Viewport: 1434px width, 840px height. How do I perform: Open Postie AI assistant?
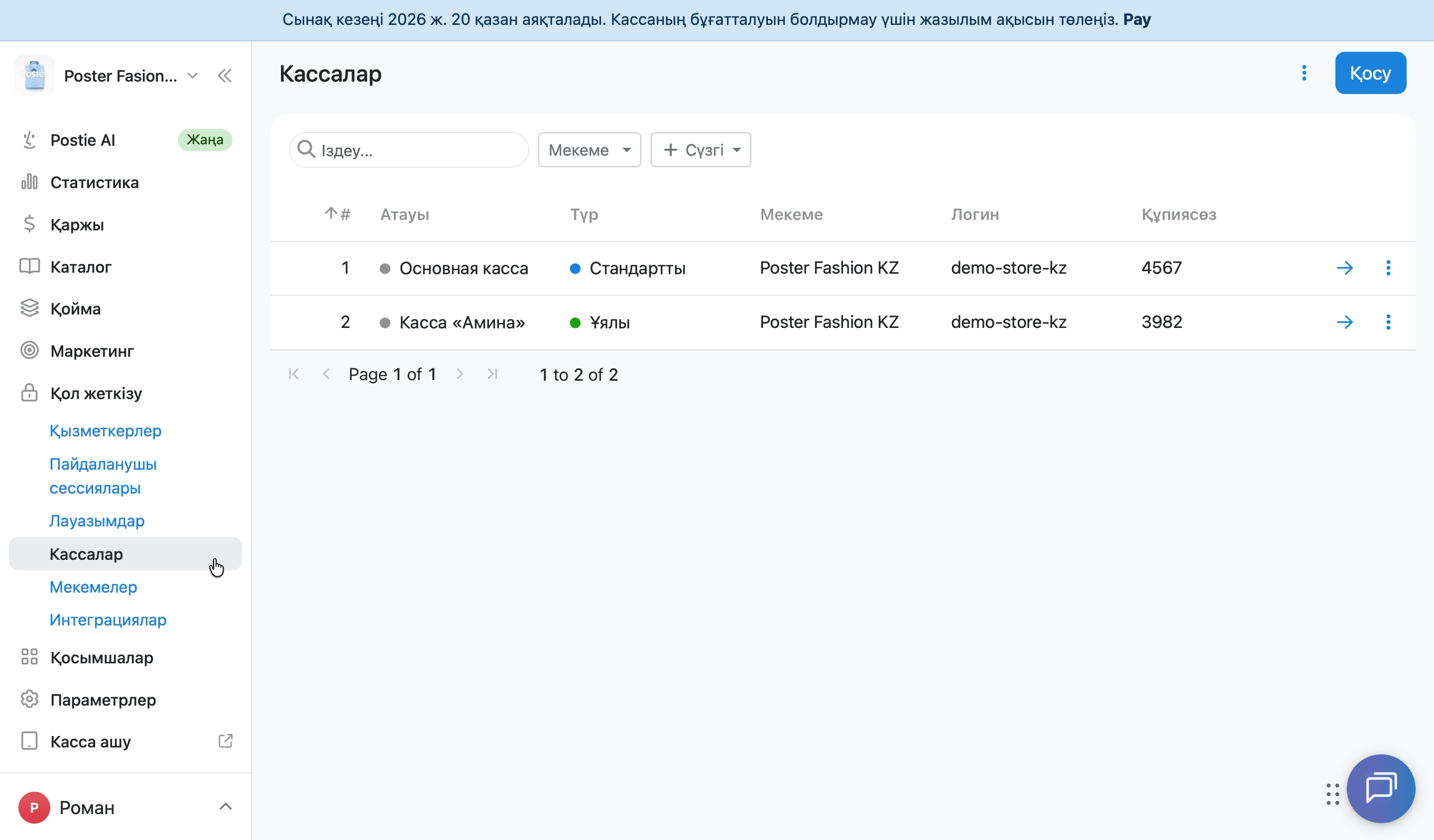(126, 140)
